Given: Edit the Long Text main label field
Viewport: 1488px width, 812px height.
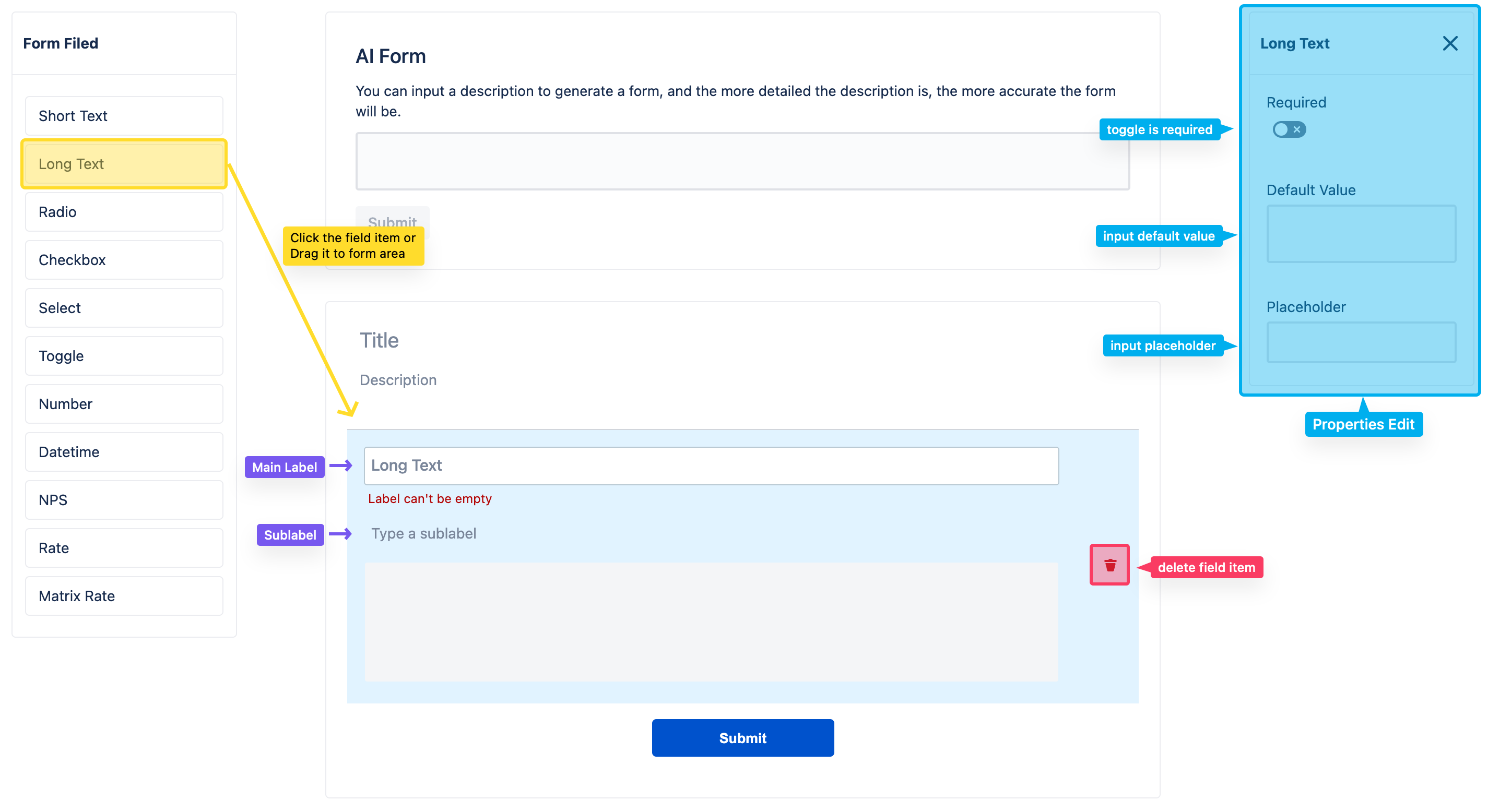Looking at the screenshot, I should [711, 465].
